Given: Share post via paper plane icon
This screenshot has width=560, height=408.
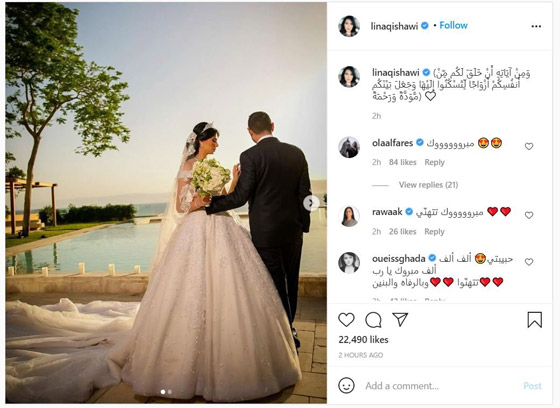Looking at the screenshot, I should (x=400, y=319).
